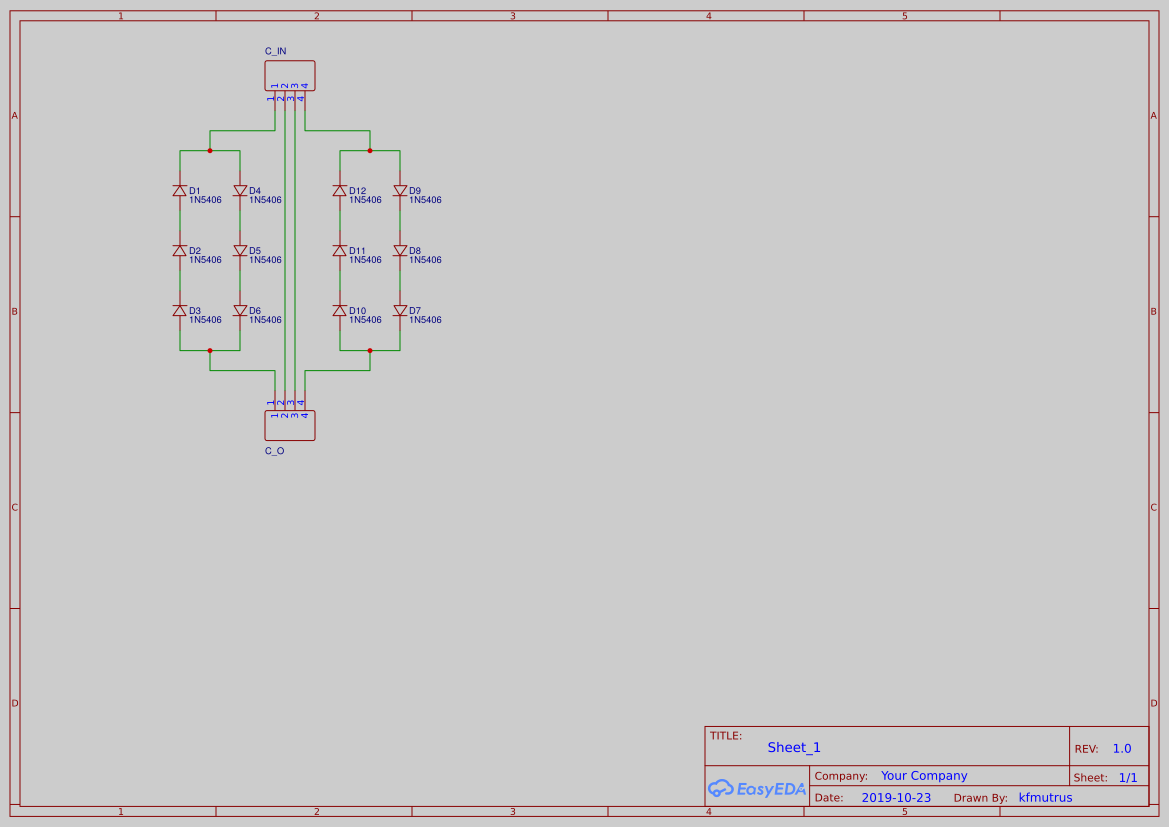This screenshot has width=1169, height=827.
Task: Select diode D12 symbol
Action: tap(341, 190)
